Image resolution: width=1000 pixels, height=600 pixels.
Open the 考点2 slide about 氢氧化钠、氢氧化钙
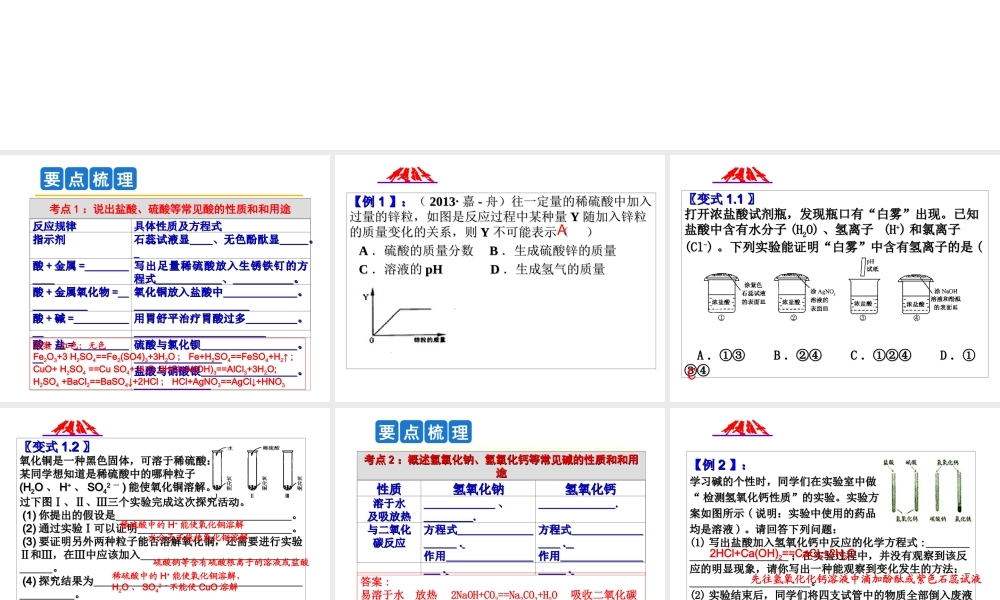point(500,504)
